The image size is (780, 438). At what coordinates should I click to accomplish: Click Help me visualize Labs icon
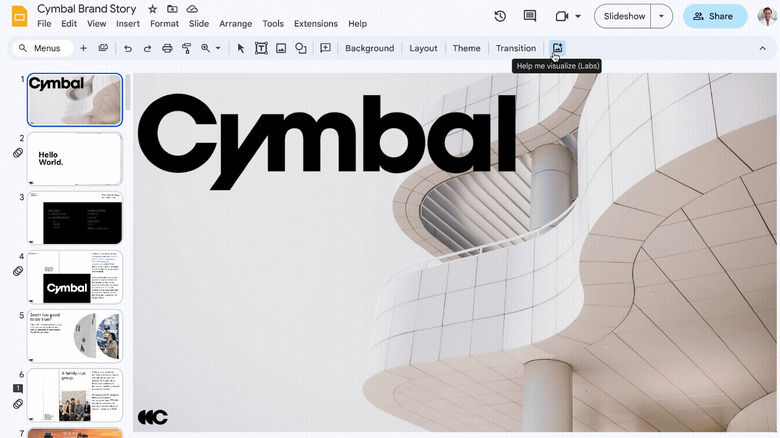pos(557,48)
